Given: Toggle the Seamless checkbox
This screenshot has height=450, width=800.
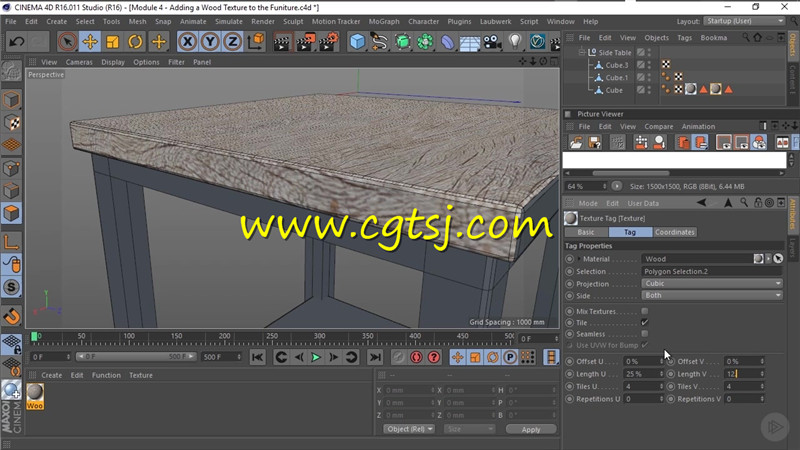Looking at the screenshot, I should tap(644, 334).
